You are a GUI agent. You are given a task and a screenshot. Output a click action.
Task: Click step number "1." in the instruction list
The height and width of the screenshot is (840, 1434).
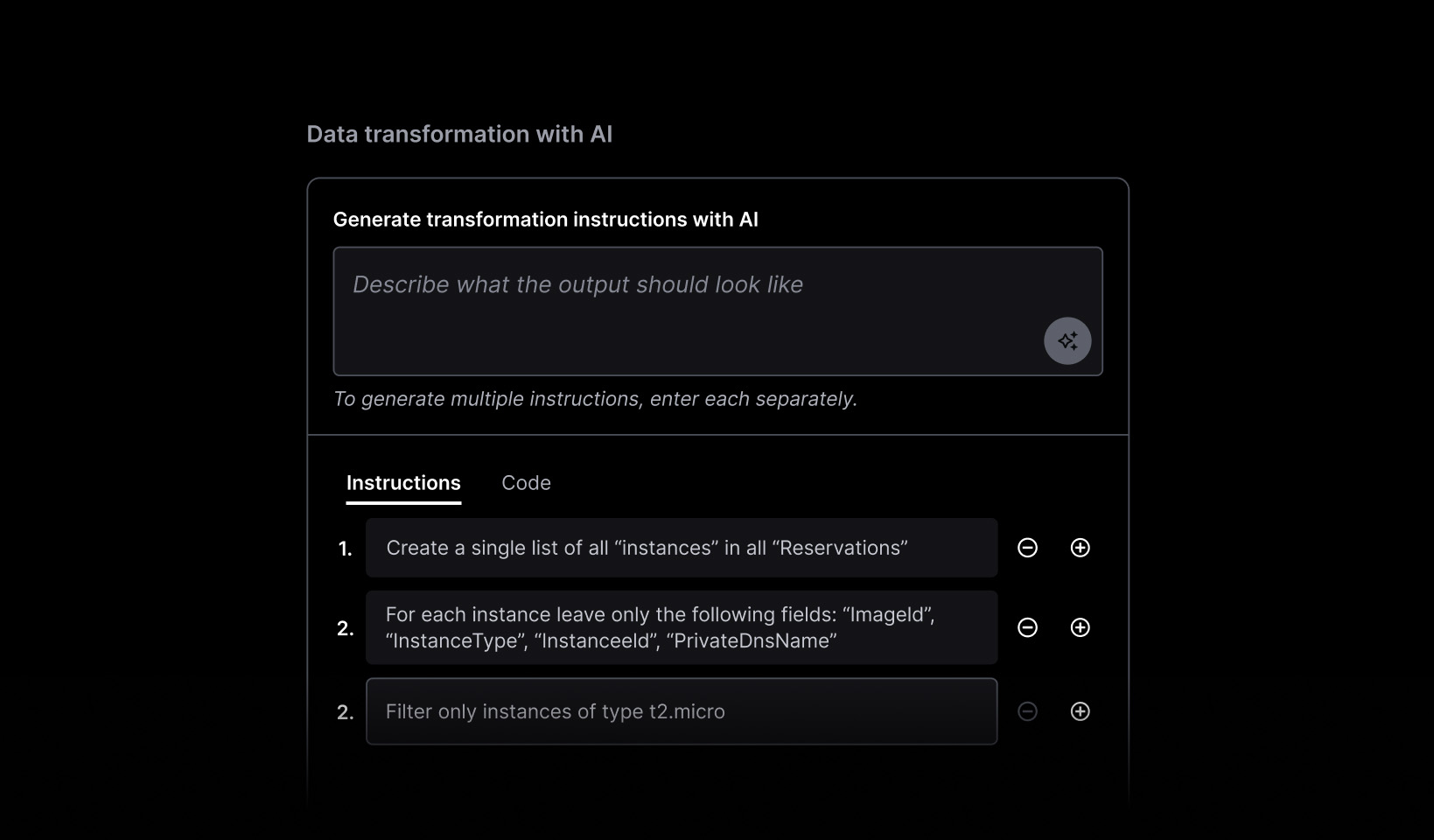pos(346,549)
